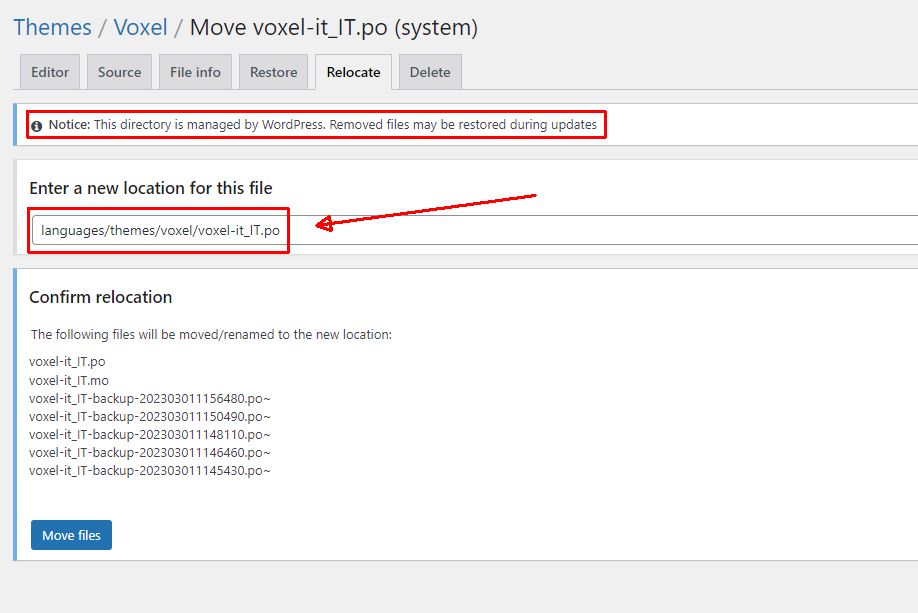Click the voxel-it_IT.mo entry
Image resolution: width=918 pixels, height=613 pixels.
tap(69, 380)
